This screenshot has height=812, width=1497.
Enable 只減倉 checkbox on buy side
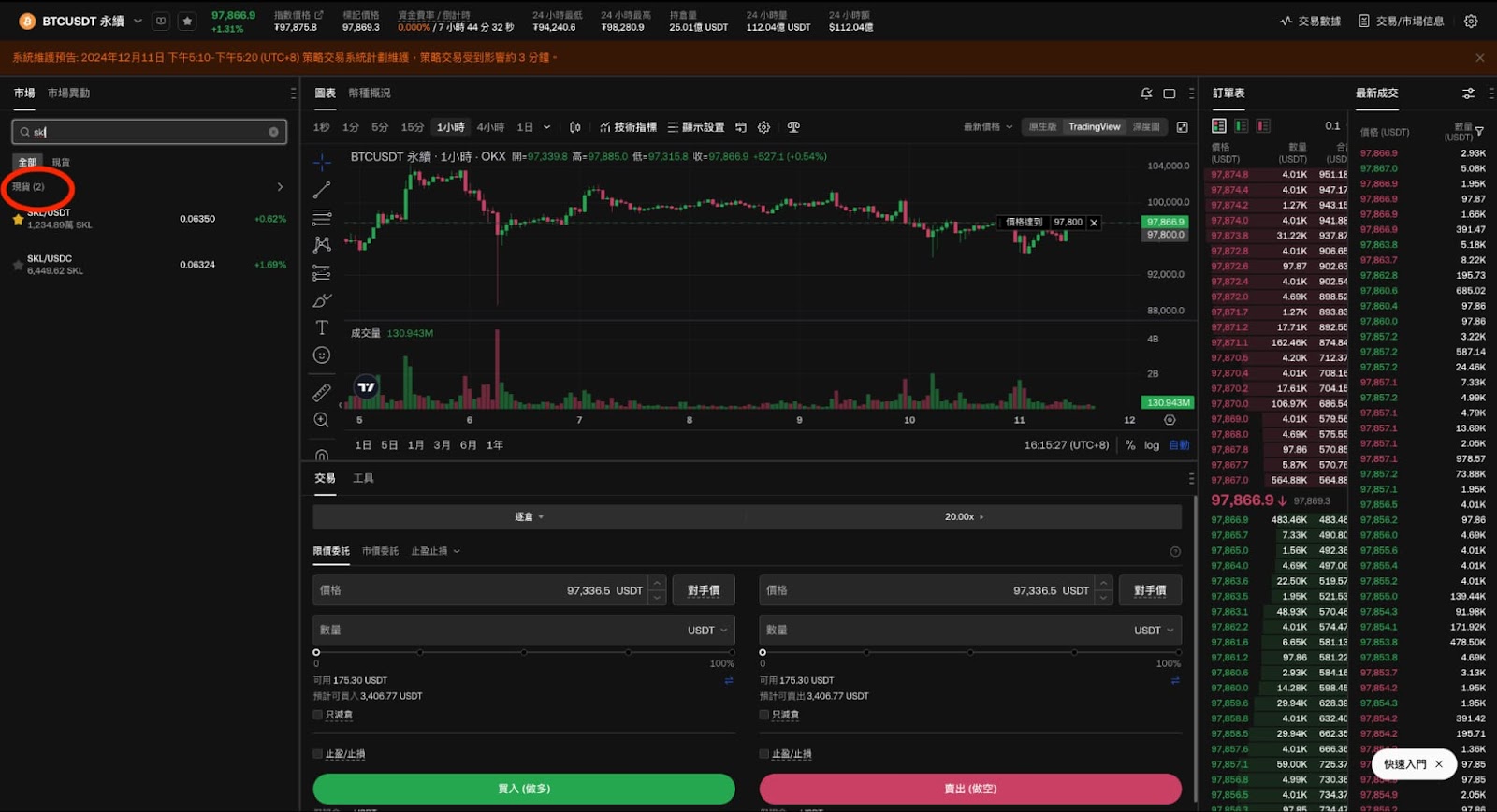[x=318, y=715]
